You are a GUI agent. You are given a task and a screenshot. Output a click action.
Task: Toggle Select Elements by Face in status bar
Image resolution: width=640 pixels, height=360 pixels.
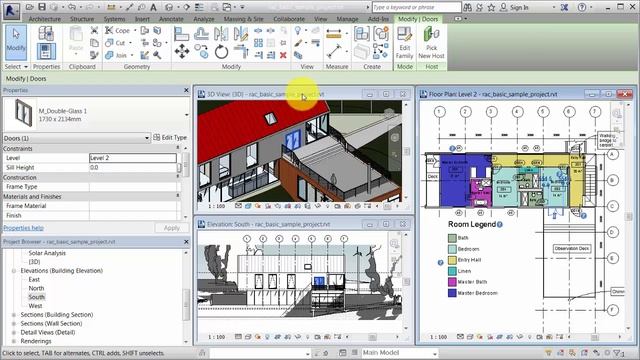(x=584, y=353)
